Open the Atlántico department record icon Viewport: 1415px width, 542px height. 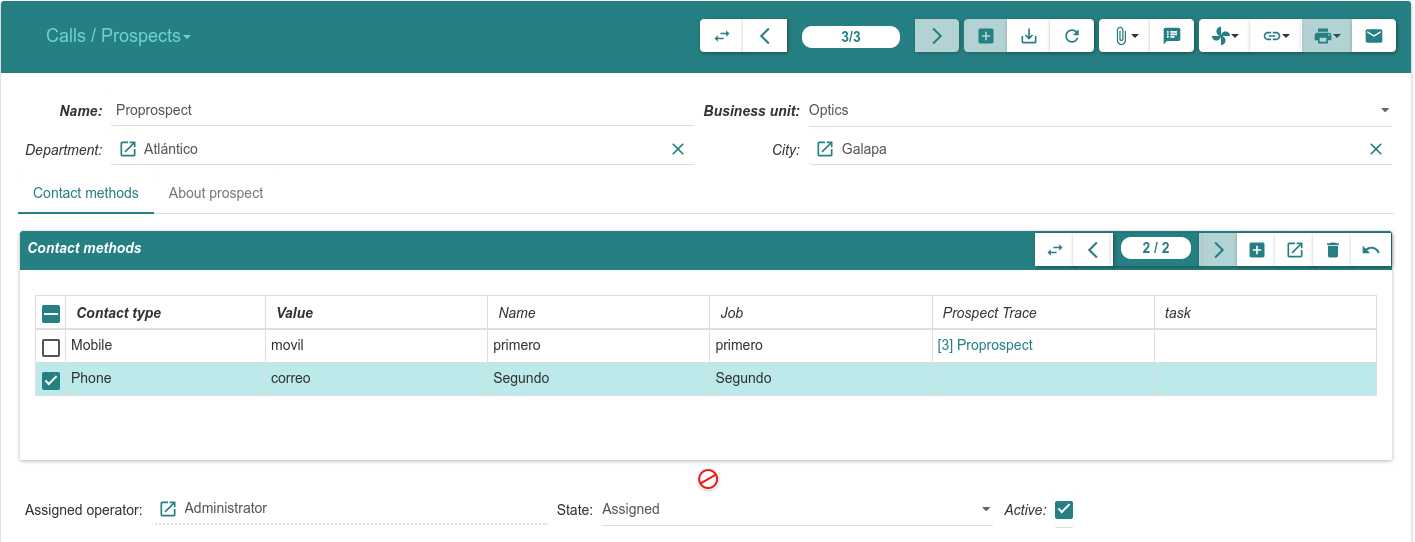click(128, 149)
